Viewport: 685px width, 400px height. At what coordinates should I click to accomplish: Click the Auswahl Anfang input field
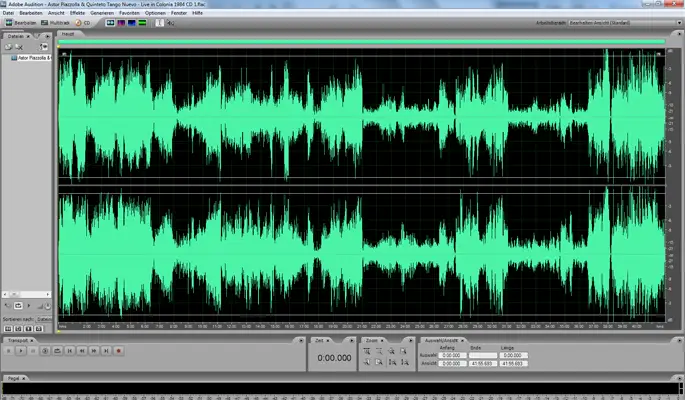pyautogui.click(x=452, y=355)
